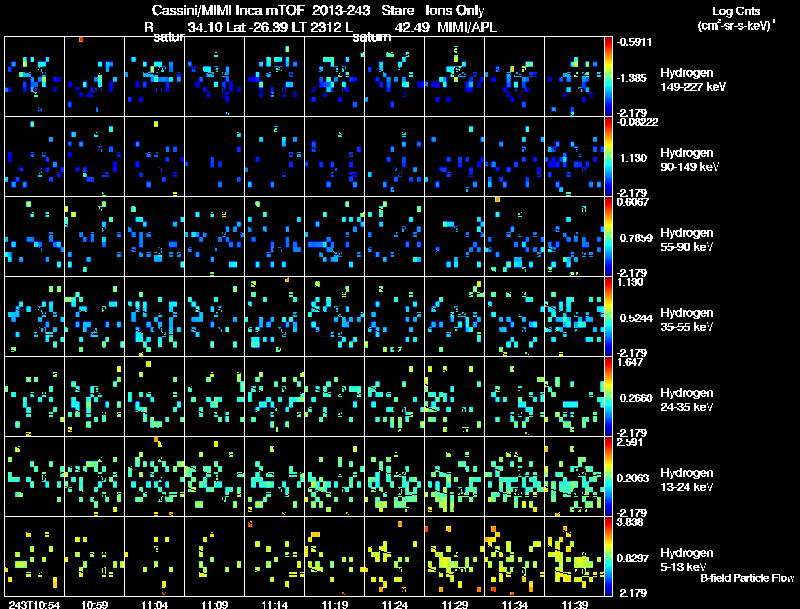
Task: Open the 24-35 keV panel at 11:29
Action: [x=455, y=396]
